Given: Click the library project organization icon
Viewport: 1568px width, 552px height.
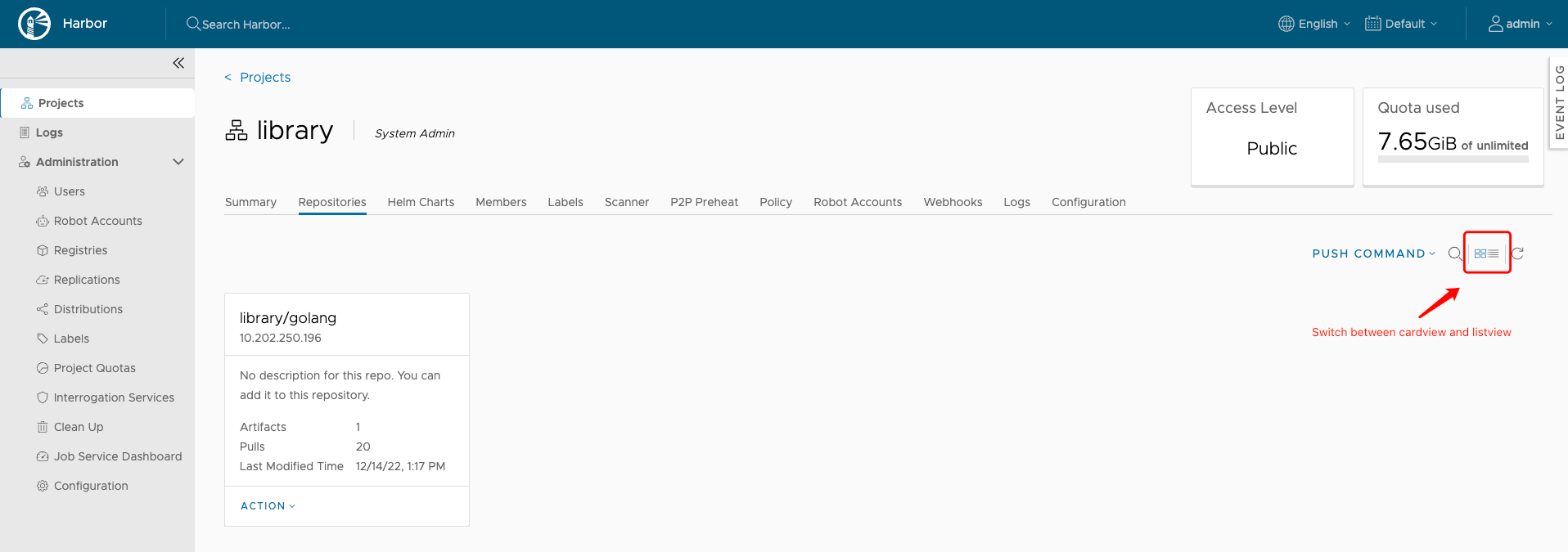Looking at the screenshot, I should coord(237,130).
